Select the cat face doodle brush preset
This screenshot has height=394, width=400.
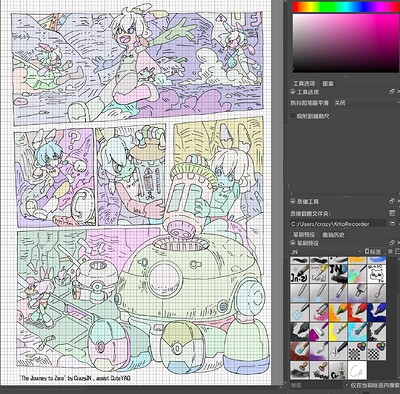coord(377,273)
